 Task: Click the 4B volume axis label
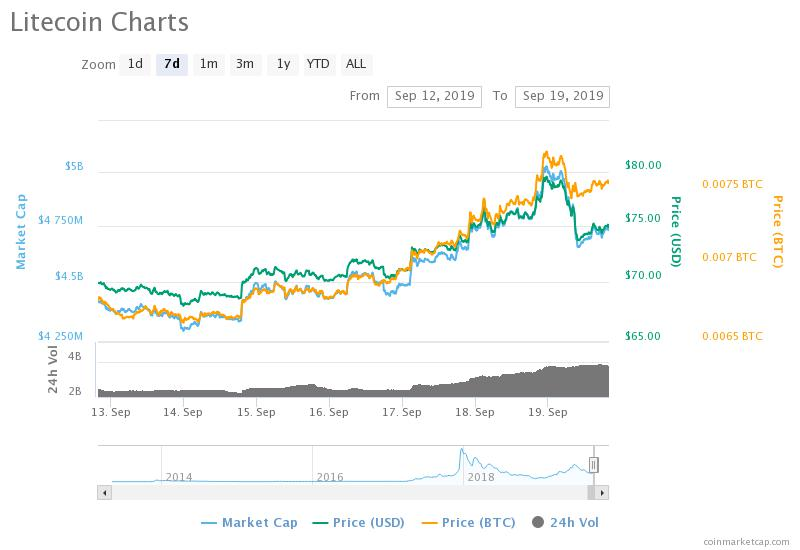[74, 357]
